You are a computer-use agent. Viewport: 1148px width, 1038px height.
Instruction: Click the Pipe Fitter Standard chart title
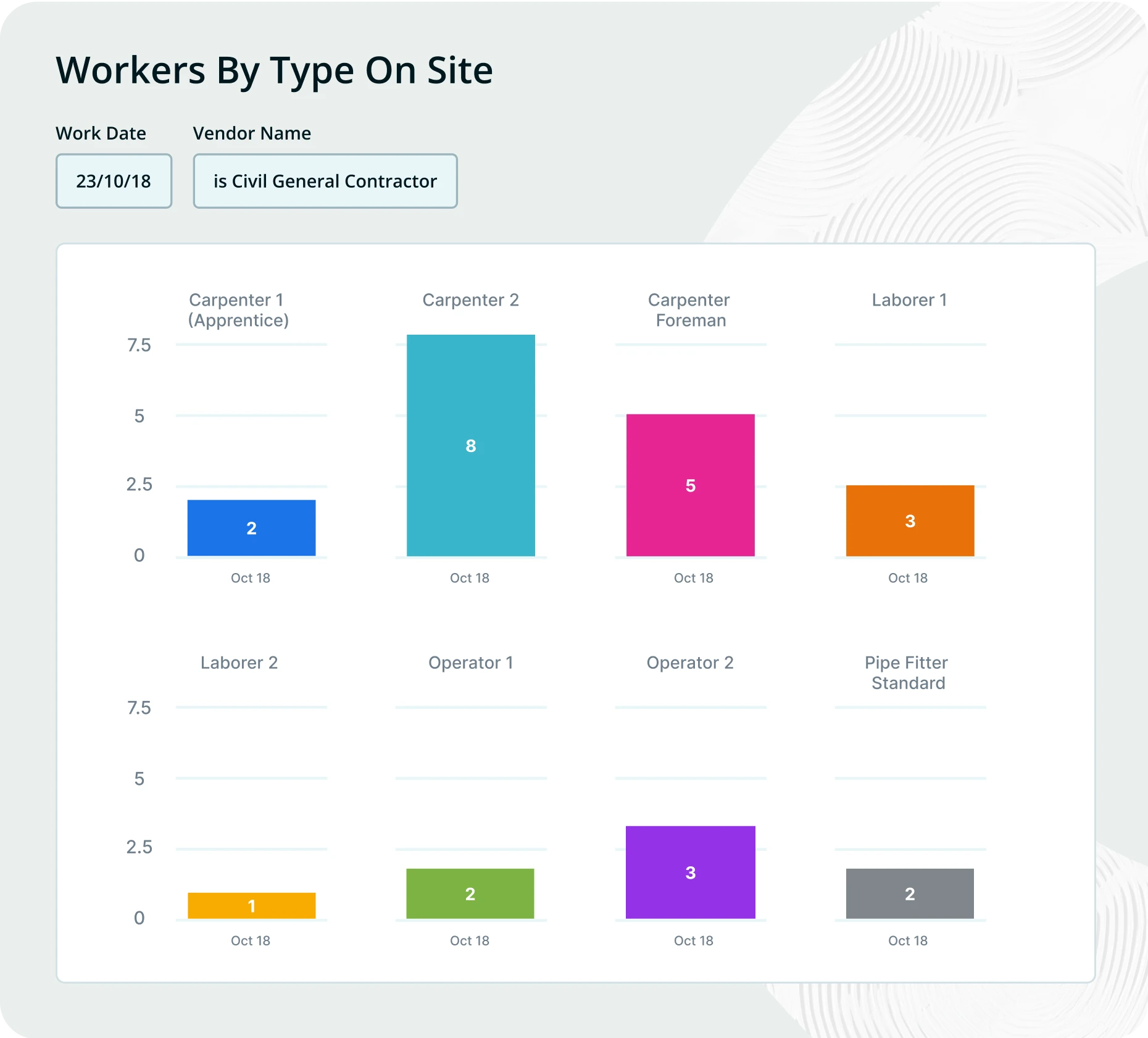click(907, 672)
